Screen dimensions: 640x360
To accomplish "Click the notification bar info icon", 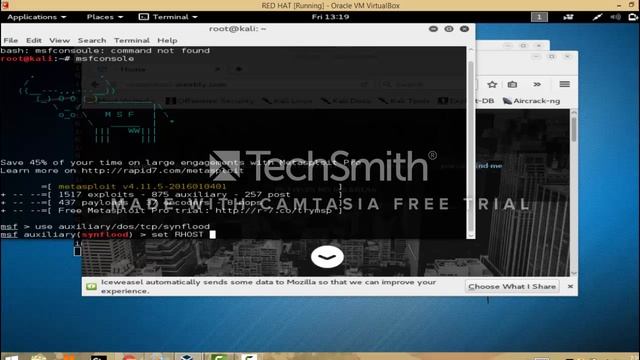I will click(x=91, y=287).
